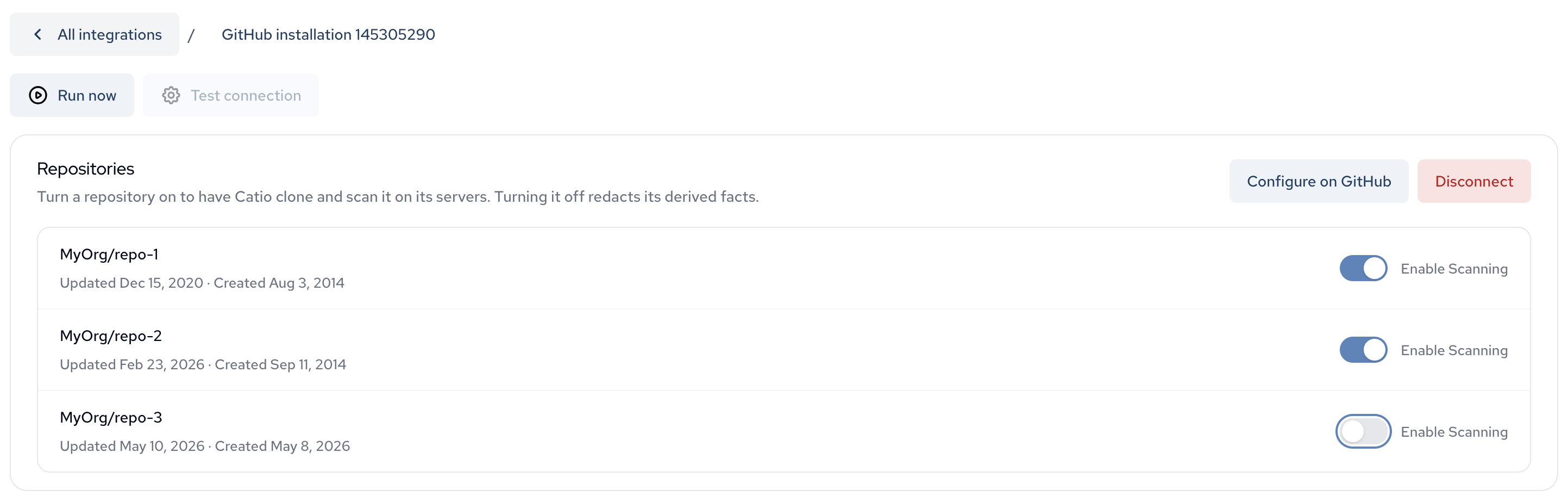The image size is (1568, 496).
Task: Click Enable Scanning label for repo-2
Action: [1454, 350]
